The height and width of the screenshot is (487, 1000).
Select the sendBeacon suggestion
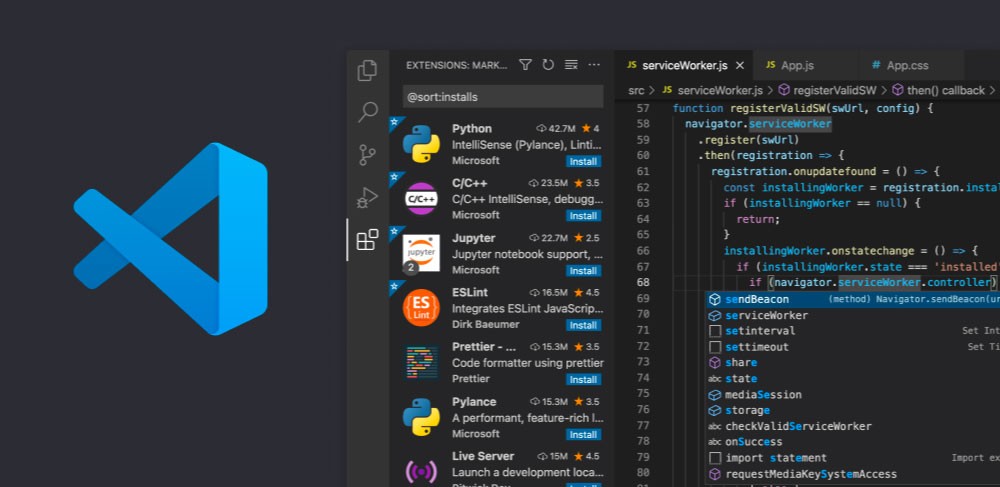click(x=853, y=300)
